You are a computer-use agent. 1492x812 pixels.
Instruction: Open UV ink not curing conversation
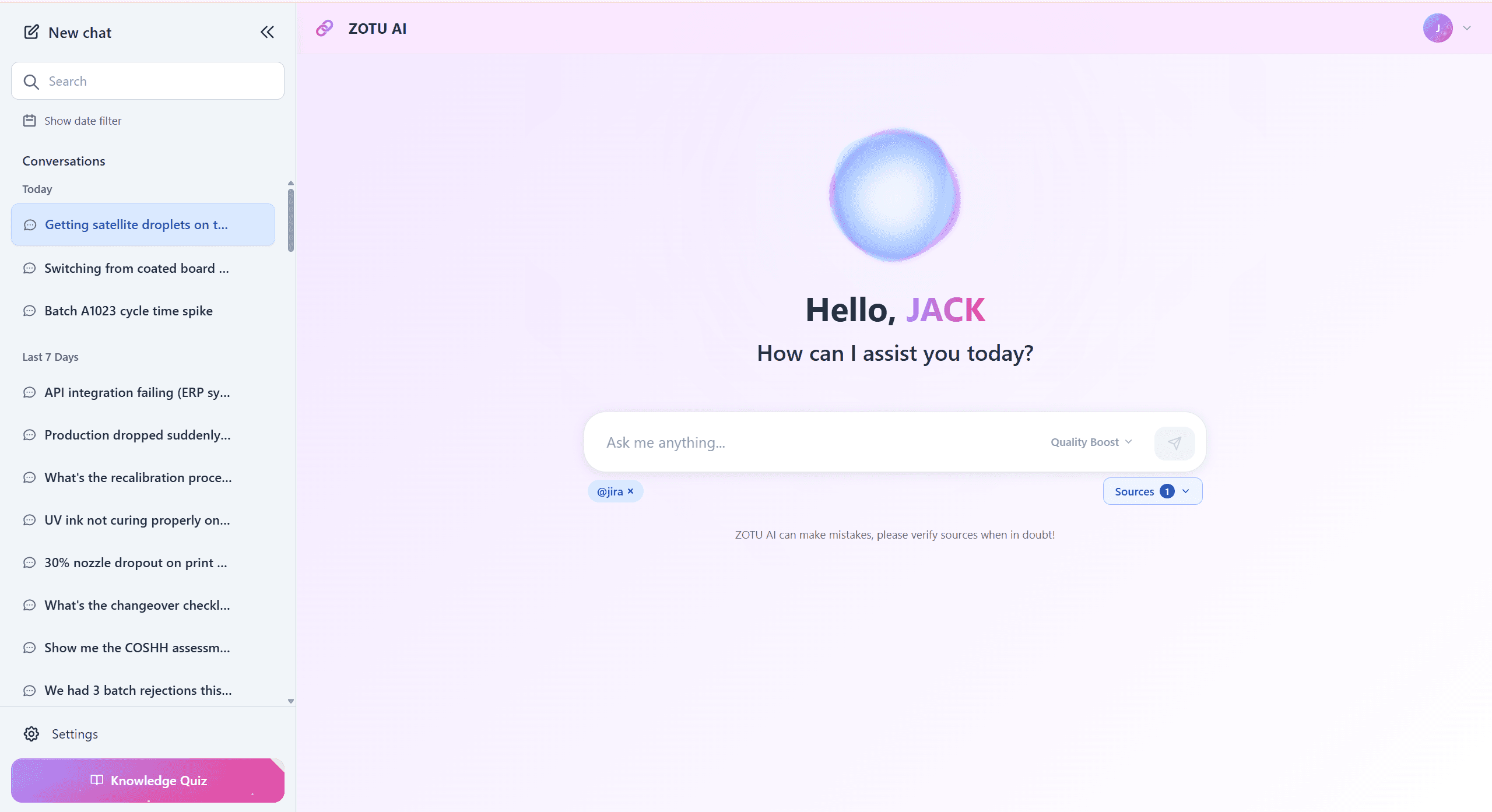(x=137, y=520)
